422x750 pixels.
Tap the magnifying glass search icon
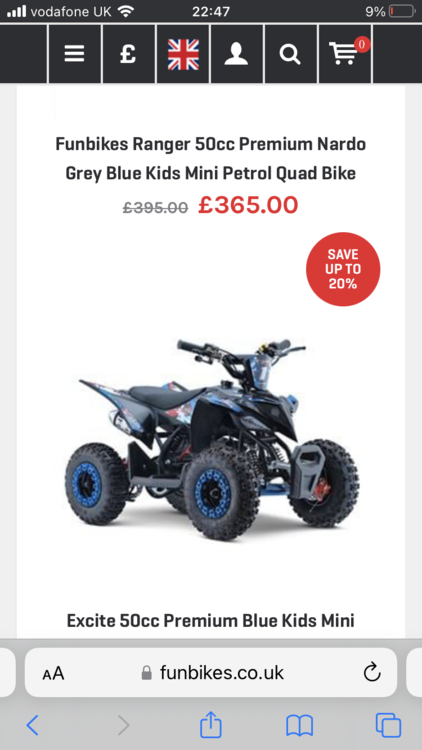pyautogui.click(x=291, y=54)
